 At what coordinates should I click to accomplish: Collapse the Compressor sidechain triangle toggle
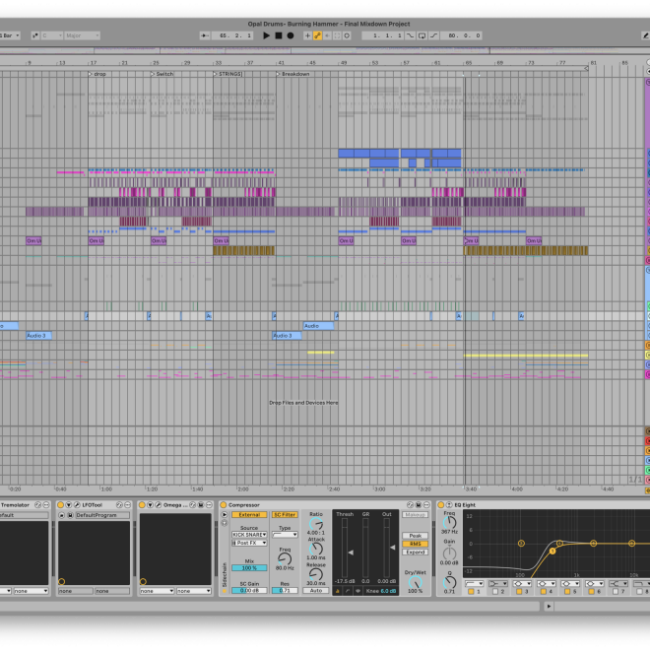tap(222, 515)
